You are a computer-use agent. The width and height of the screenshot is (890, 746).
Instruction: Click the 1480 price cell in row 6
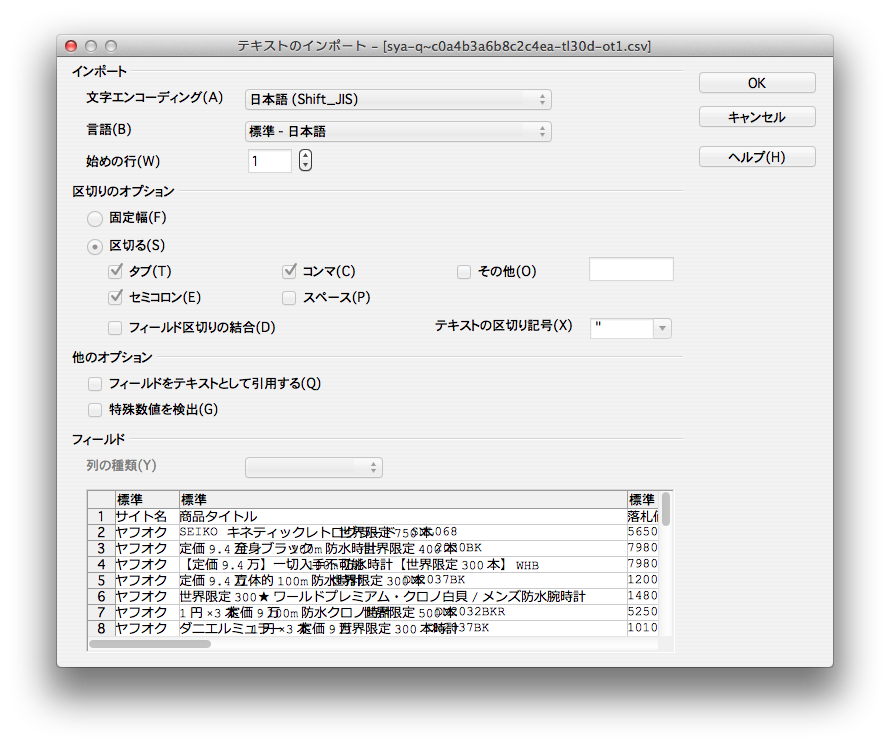point(643,596)
